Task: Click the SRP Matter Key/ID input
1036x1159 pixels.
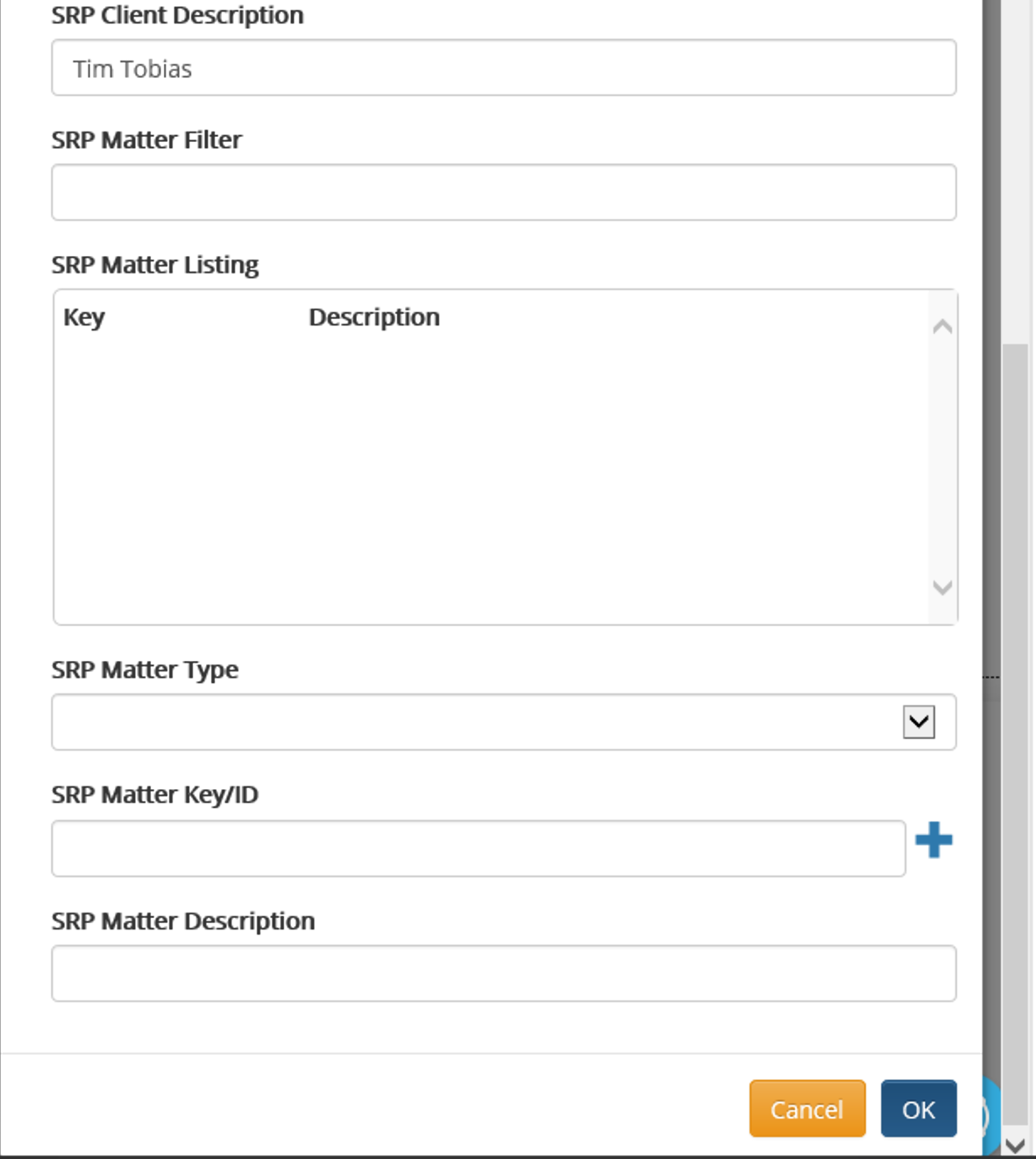Action: click(479, 849)
